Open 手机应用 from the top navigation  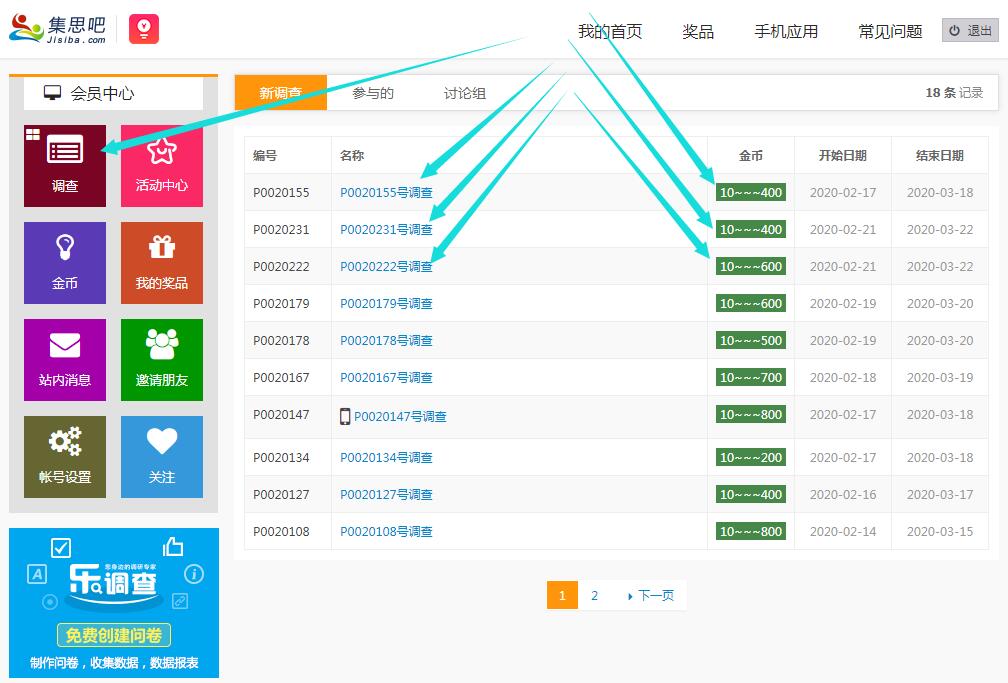click(x=786, y=31)
